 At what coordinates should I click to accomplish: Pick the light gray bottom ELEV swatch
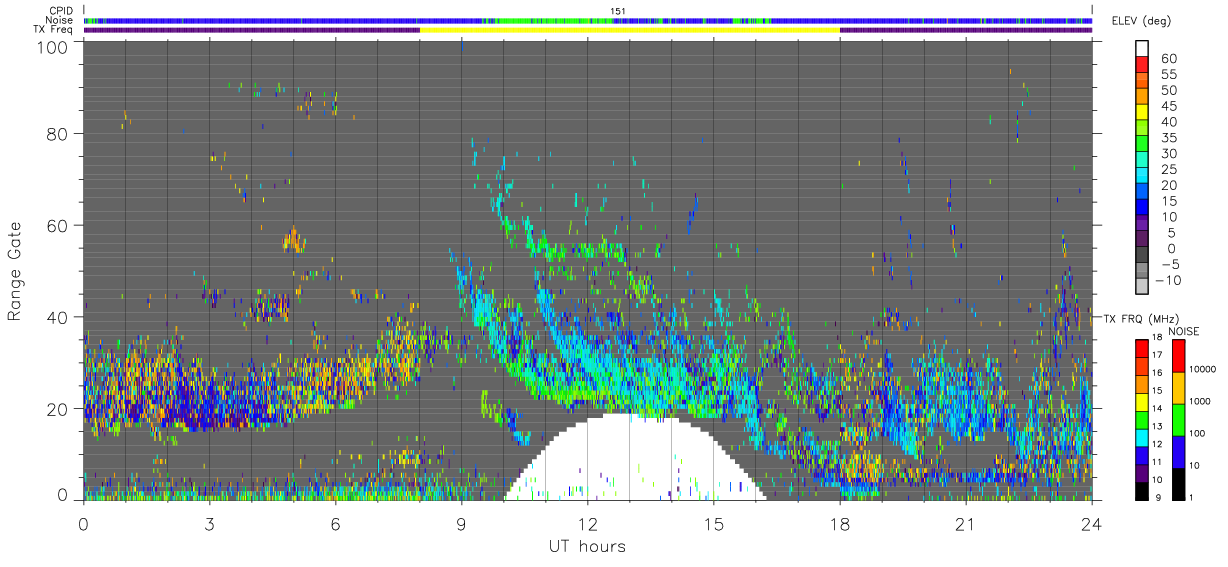click(1142, 285)
